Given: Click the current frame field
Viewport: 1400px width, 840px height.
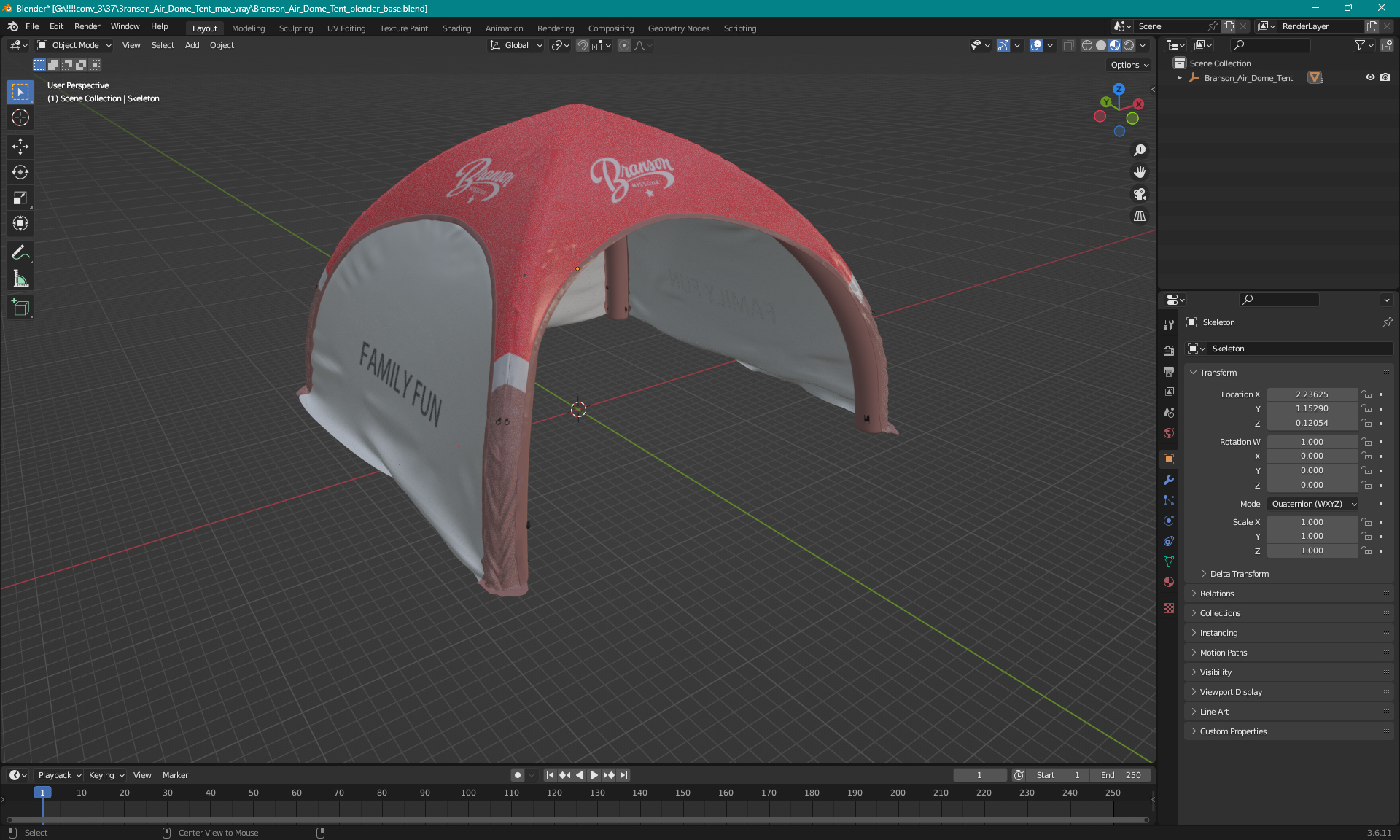Looking at the screenshot, I should click(x=979, y=775).
